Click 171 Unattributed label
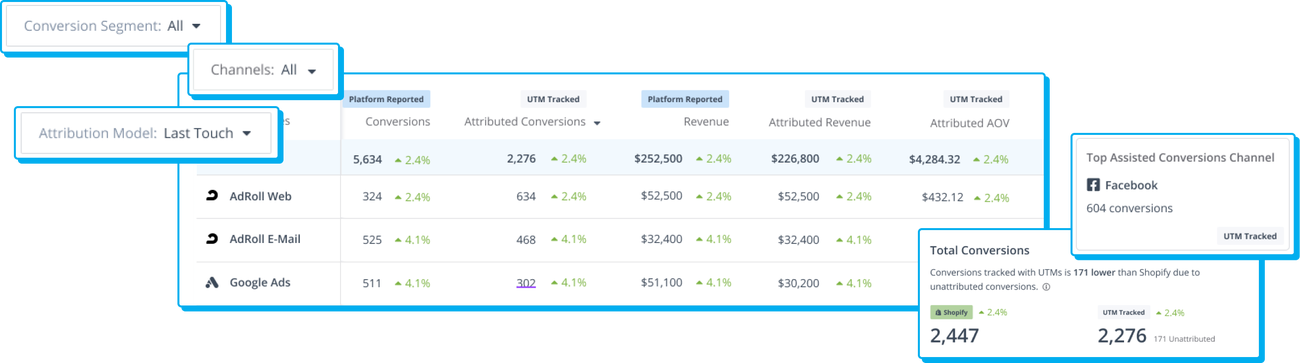 tap(1184, 339)
